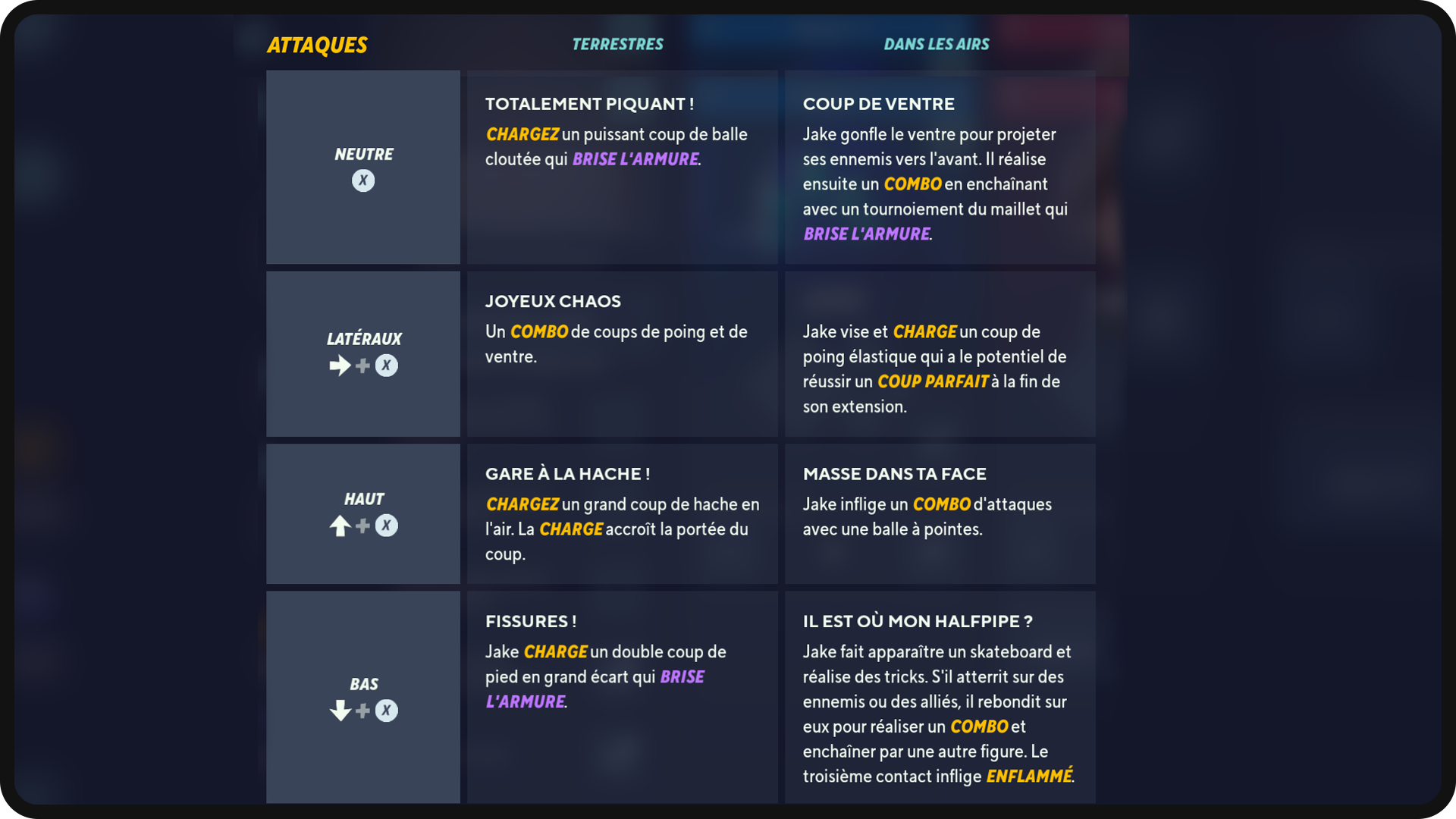The width and height of the screenshot is (1456, 819).
Task: Select the Dans les airs column header
Action: coord(937,44)
